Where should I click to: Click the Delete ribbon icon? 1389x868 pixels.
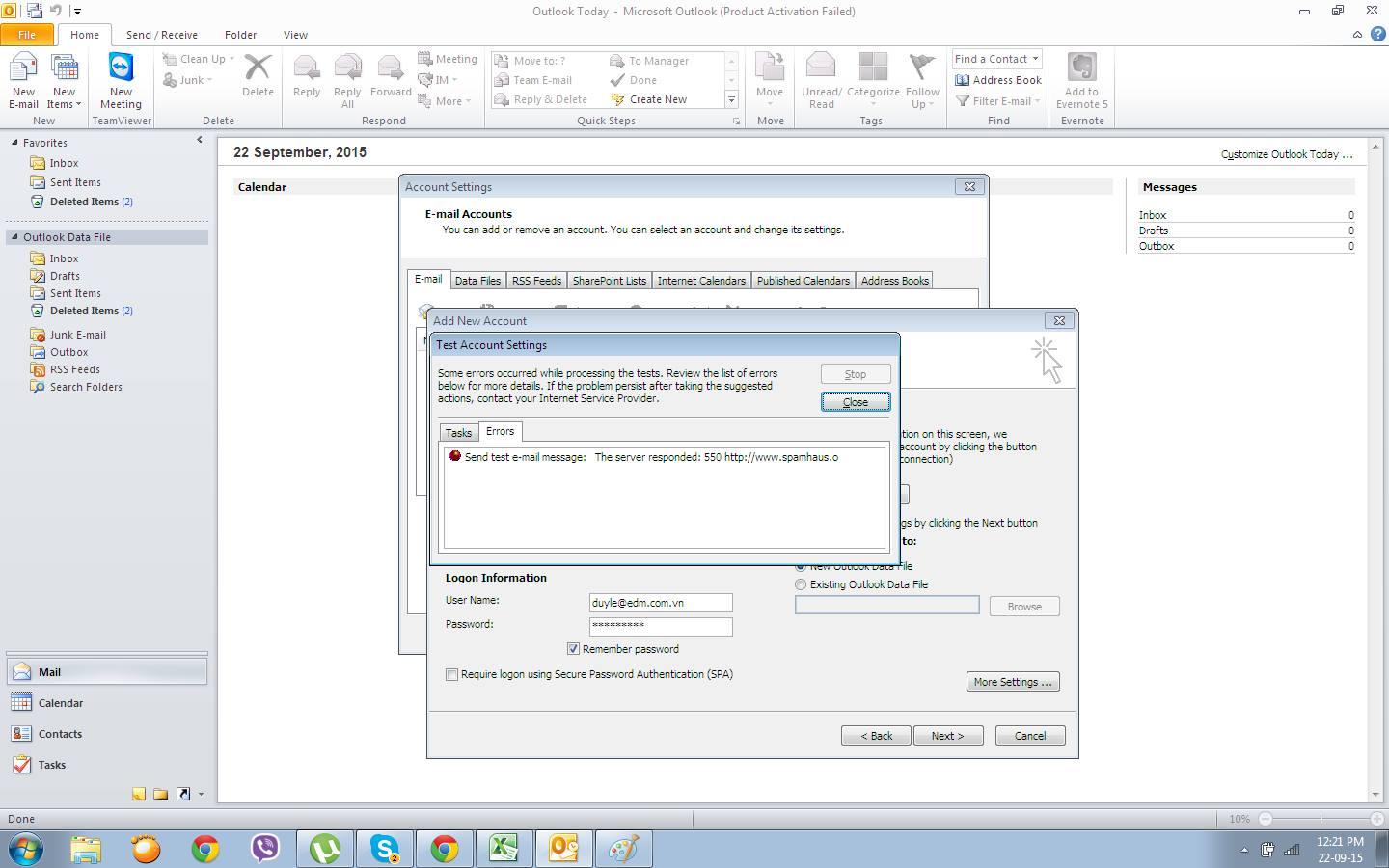point(258,76)
